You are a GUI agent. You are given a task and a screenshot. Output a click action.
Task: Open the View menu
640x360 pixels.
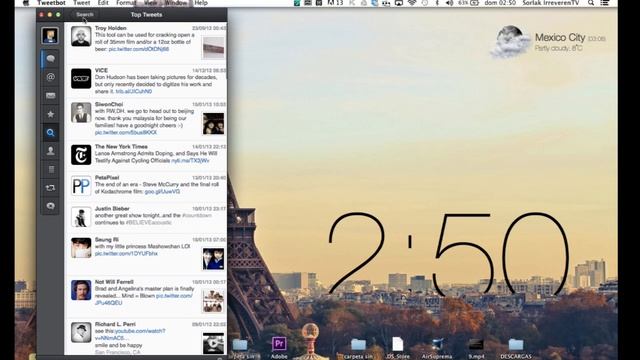[150, 3]
